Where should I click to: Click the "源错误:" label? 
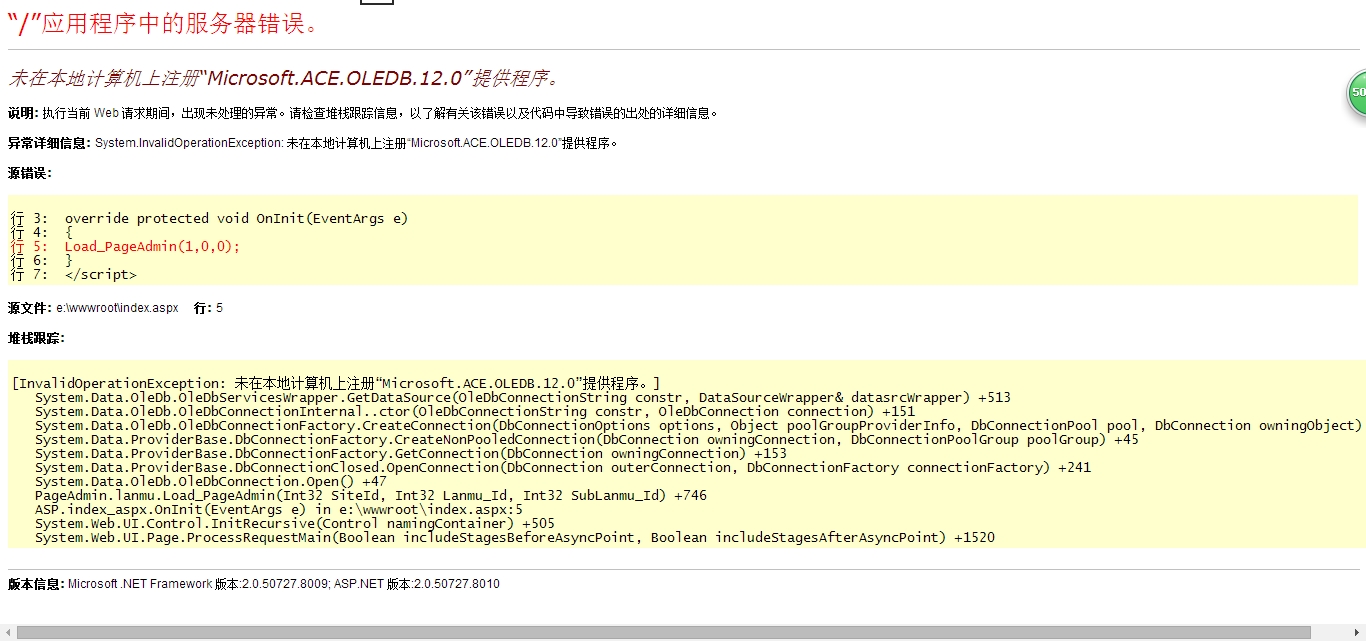[x=29, y=173]
